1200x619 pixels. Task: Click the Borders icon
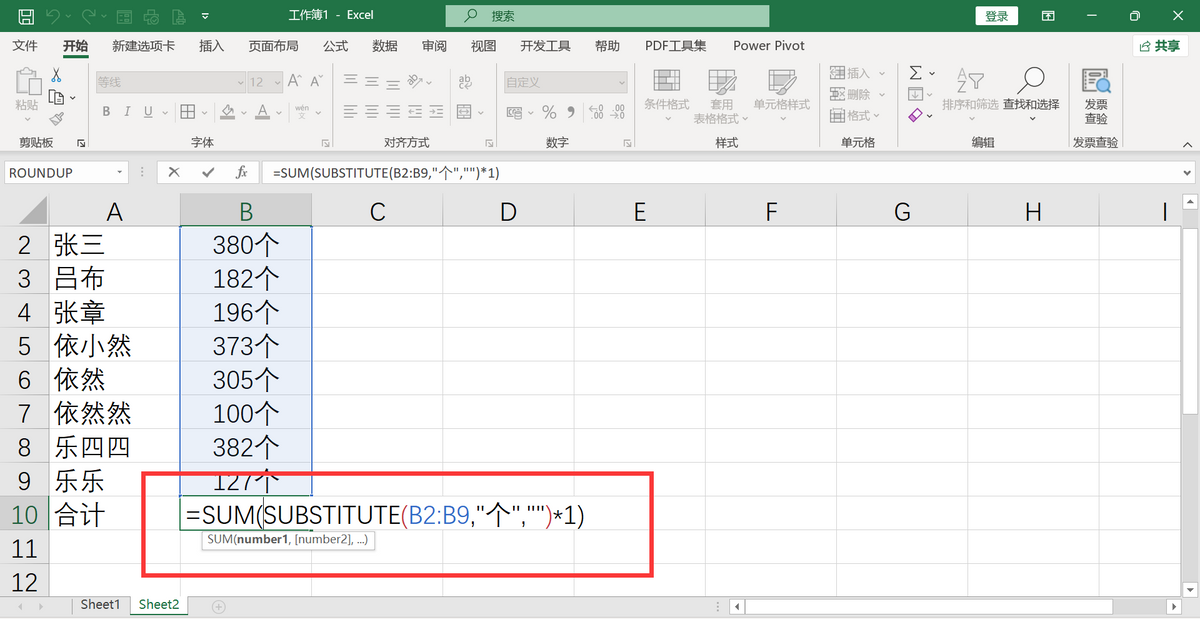pos(186,111)
